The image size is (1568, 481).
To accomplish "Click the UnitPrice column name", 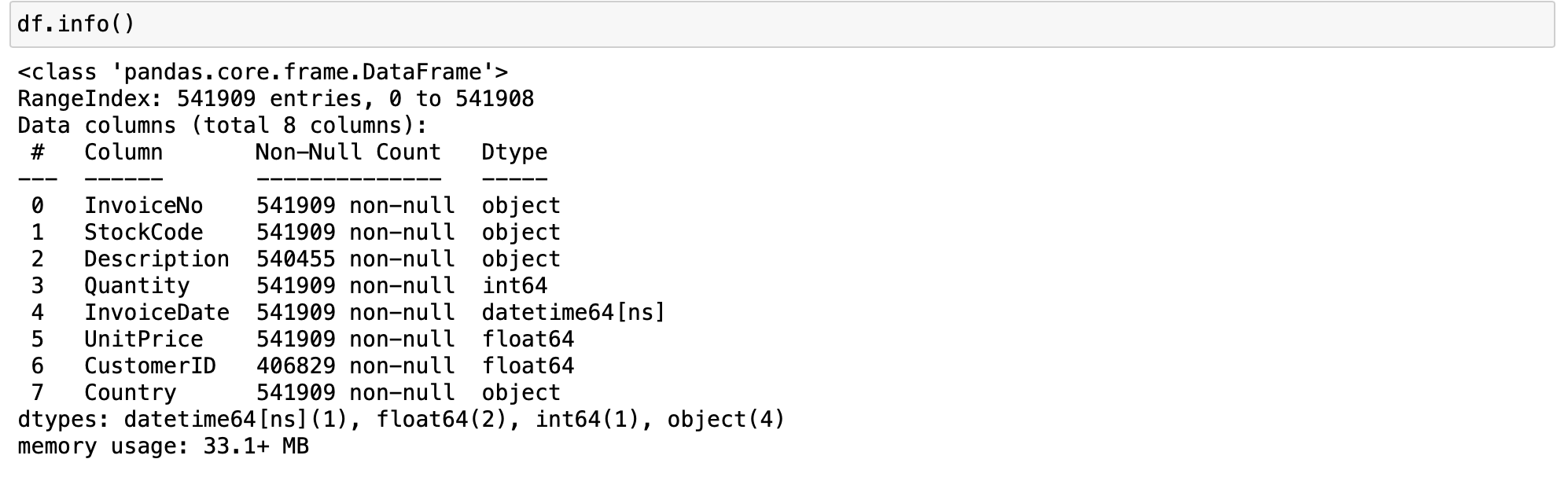I will (143, 340).
